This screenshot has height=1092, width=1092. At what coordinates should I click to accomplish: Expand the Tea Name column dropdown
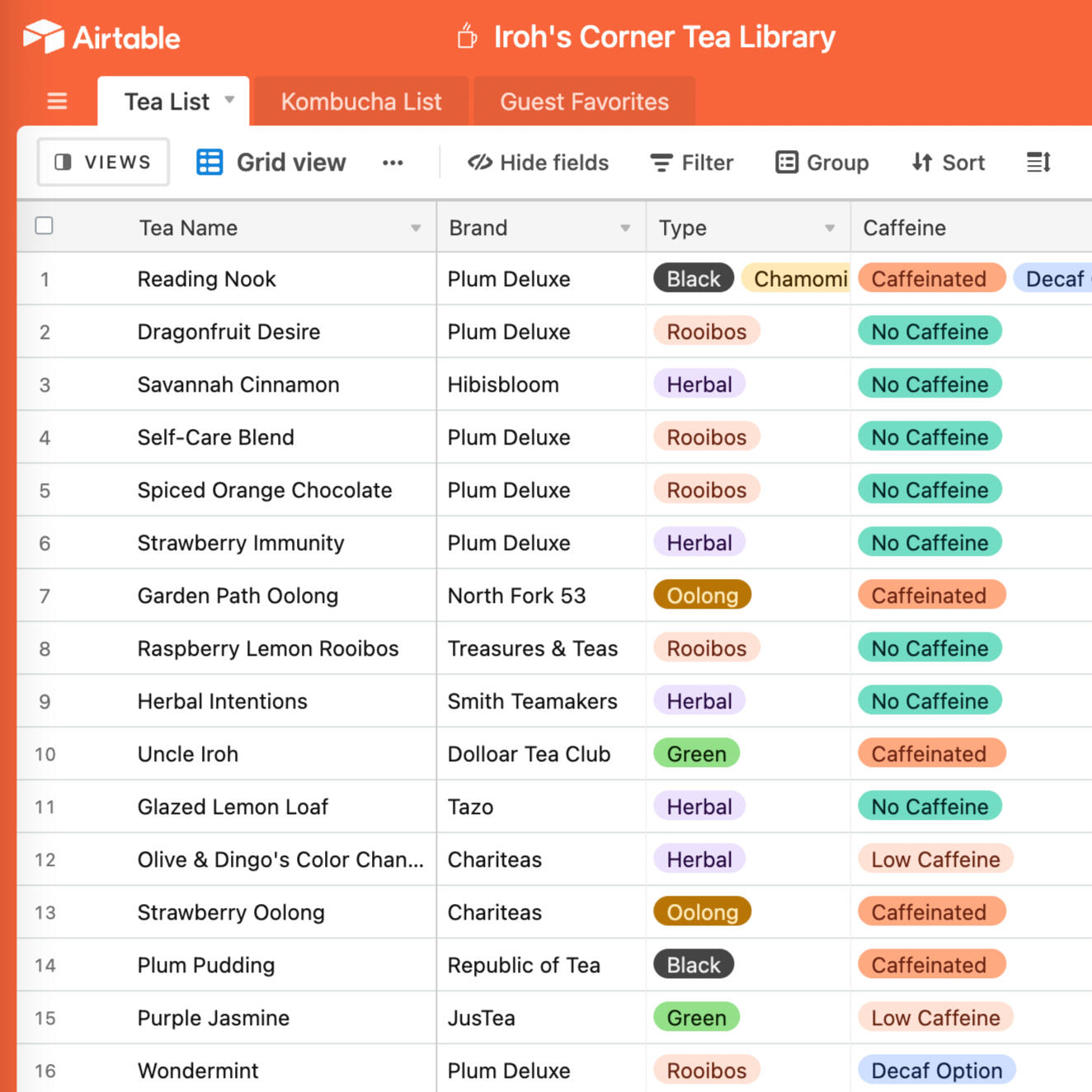pos(416,228)
